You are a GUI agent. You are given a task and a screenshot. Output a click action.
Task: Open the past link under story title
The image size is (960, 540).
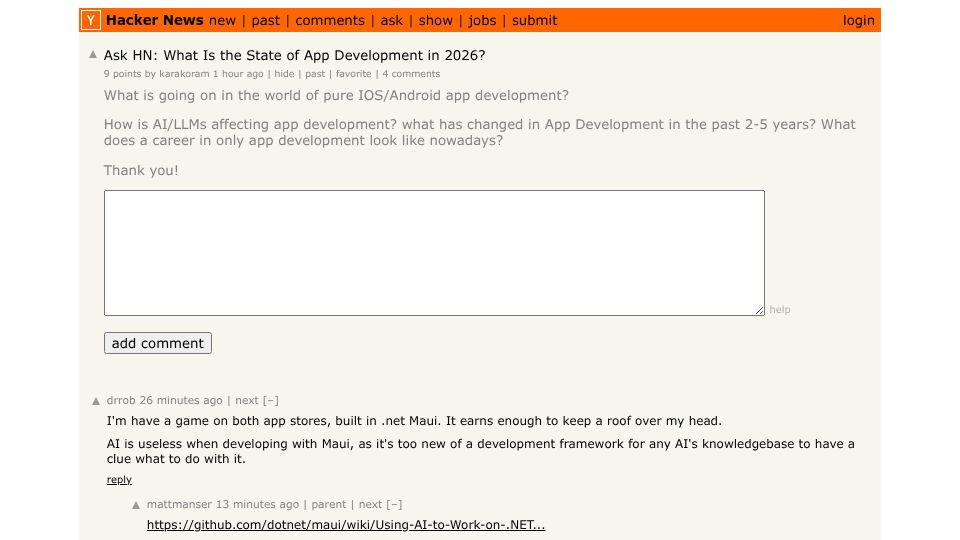315,74
